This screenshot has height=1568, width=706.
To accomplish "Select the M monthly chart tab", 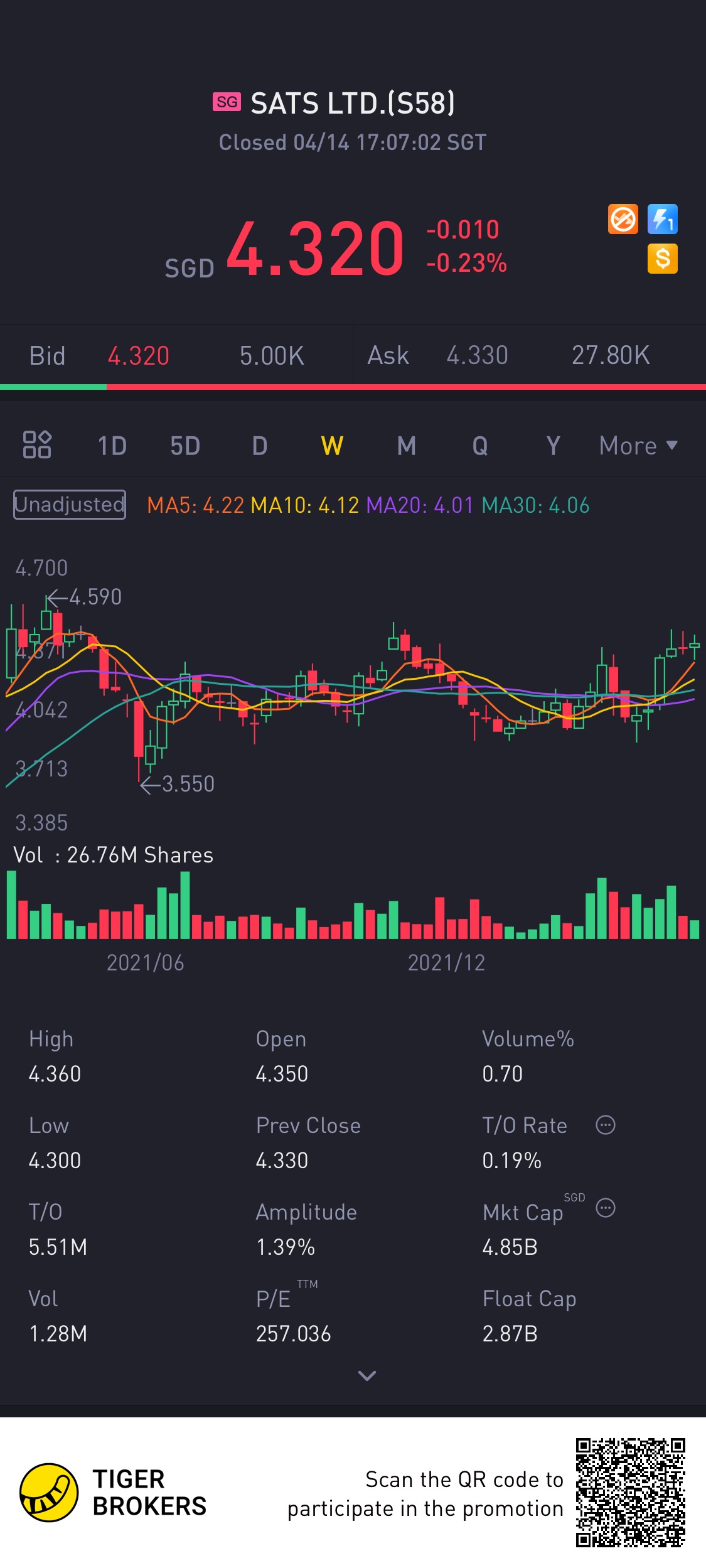I will tap(407, 446).
